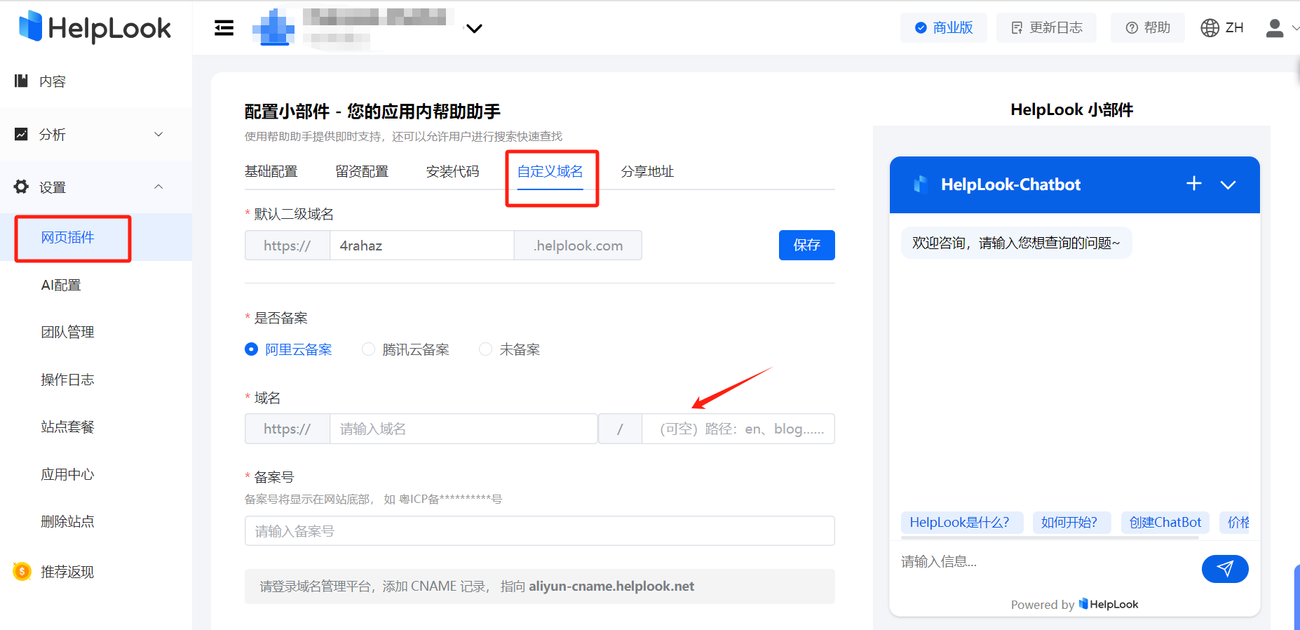Click the subdomain field containing 4rahaz

[x=422, y=245]
